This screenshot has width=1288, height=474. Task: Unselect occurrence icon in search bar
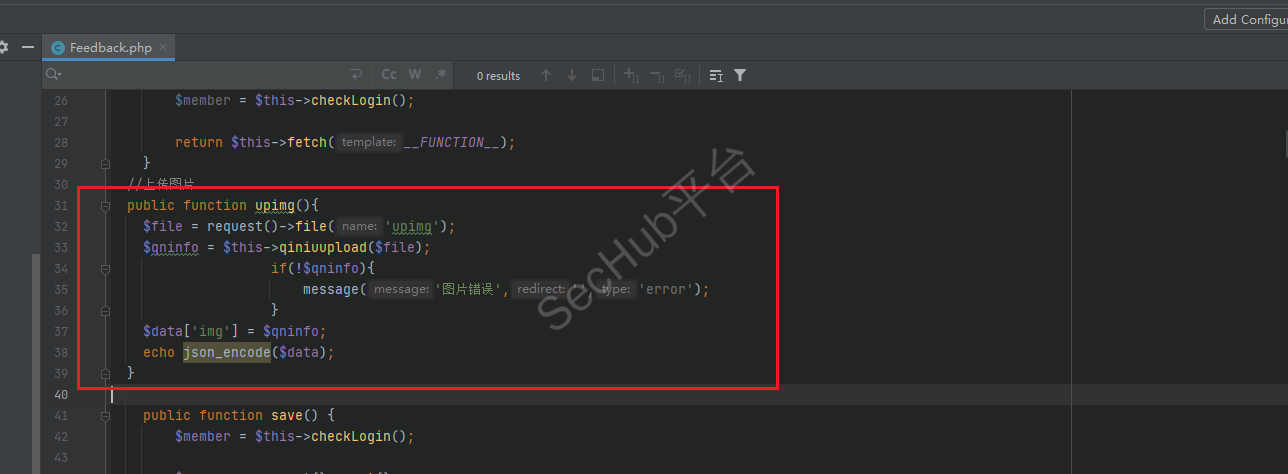pos(657,75)
